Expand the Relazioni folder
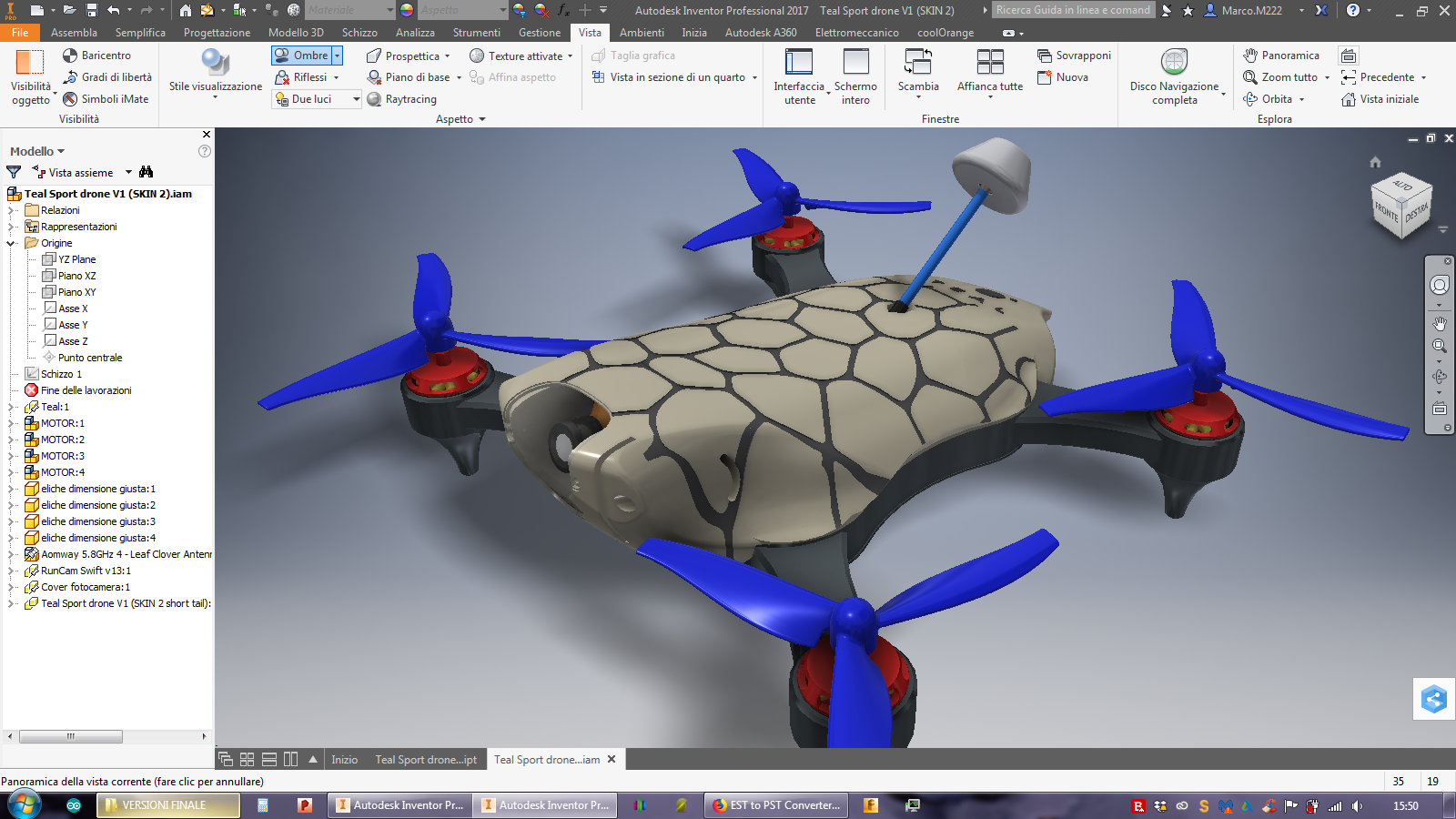 [12, 210]
